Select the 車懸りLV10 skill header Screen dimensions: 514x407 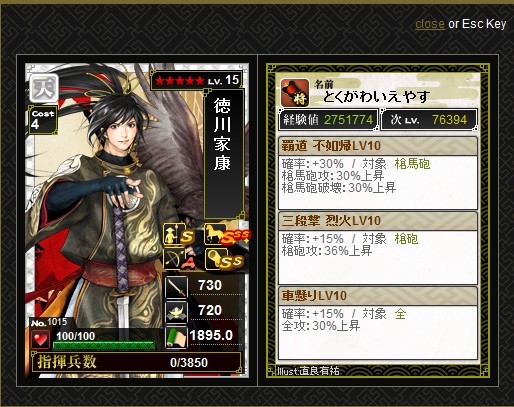coord(378,296)
